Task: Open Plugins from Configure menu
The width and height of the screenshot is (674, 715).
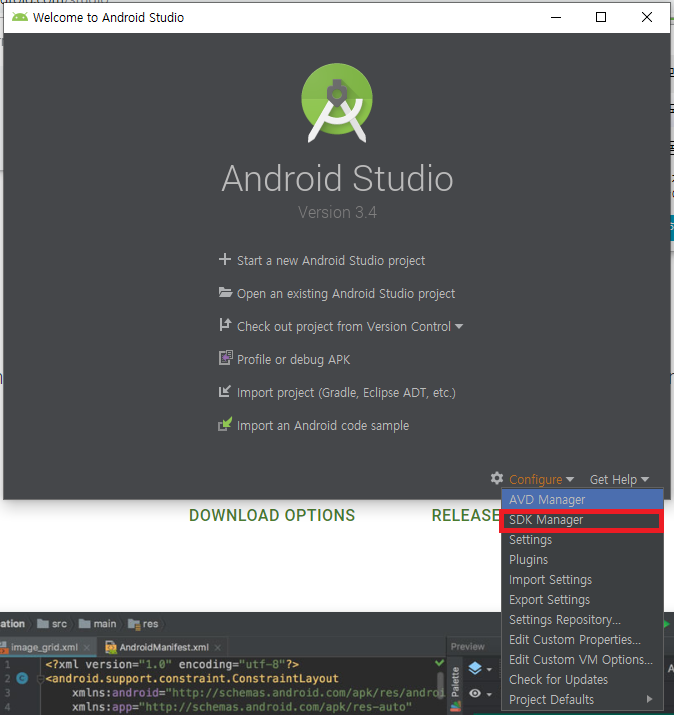Action: [582, 560]
